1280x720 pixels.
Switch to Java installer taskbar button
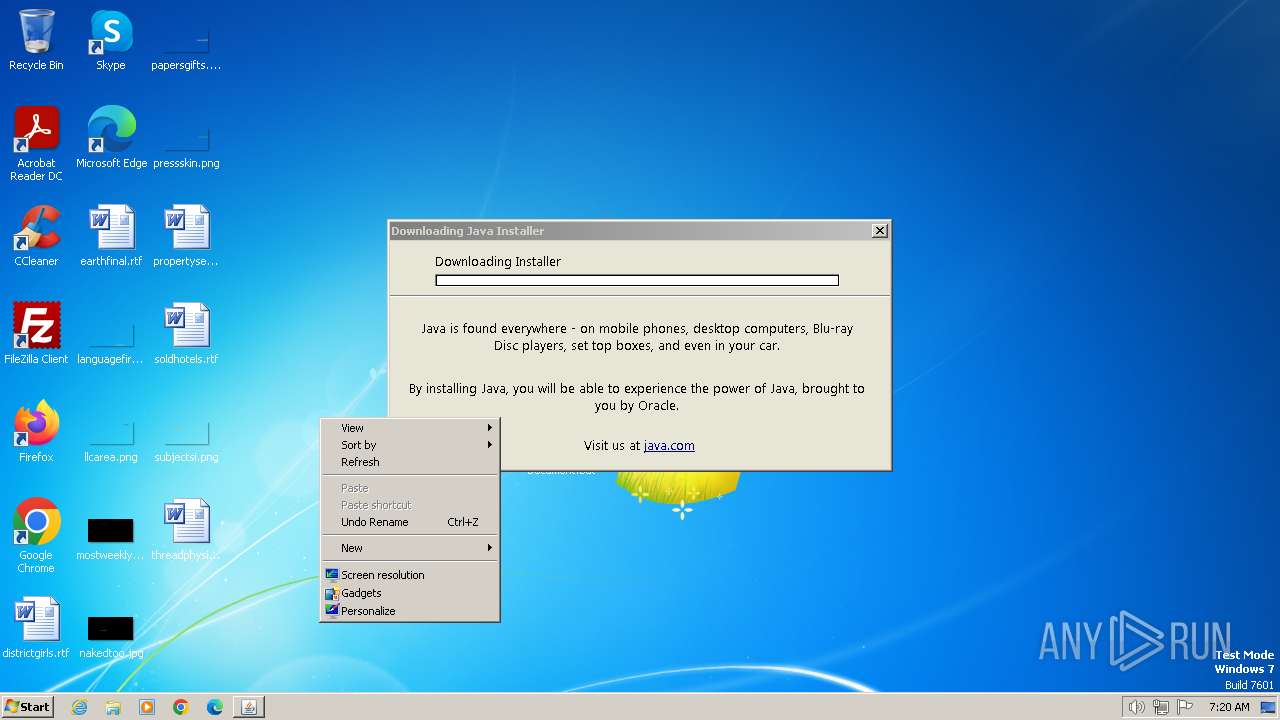click(249, 707)
